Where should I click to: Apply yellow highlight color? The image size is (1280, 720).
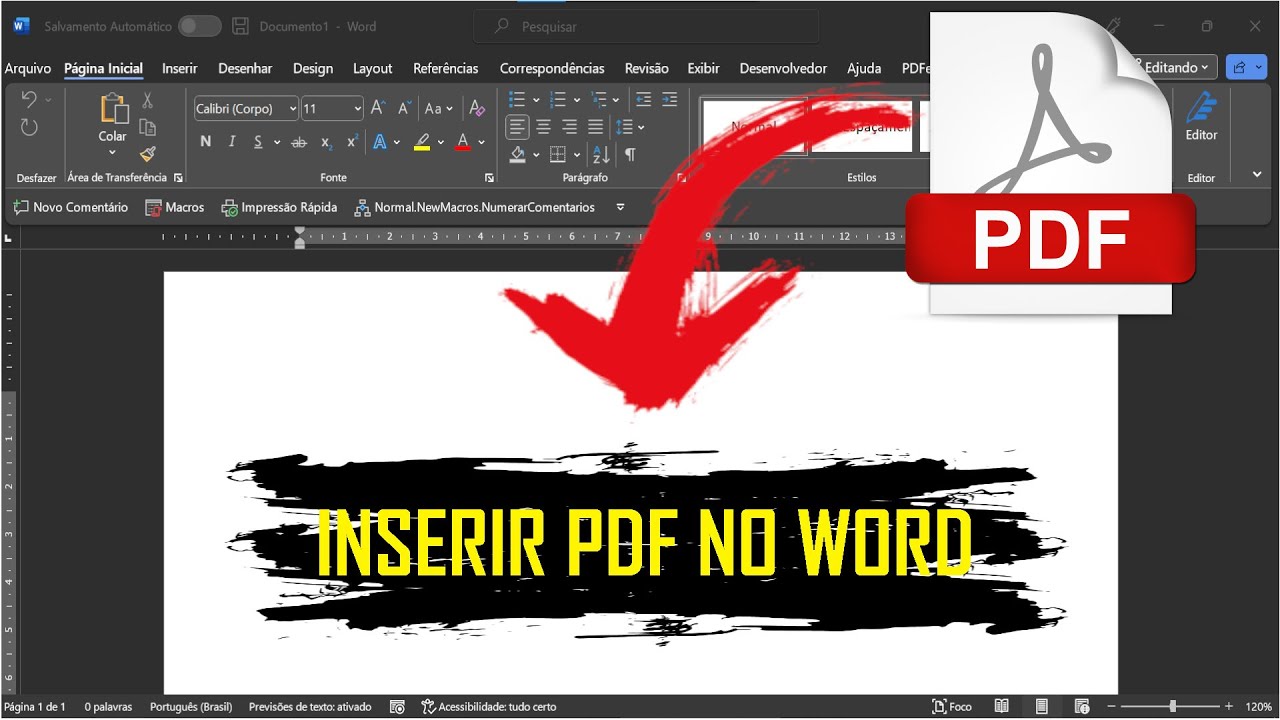click(x=421, y=142)
